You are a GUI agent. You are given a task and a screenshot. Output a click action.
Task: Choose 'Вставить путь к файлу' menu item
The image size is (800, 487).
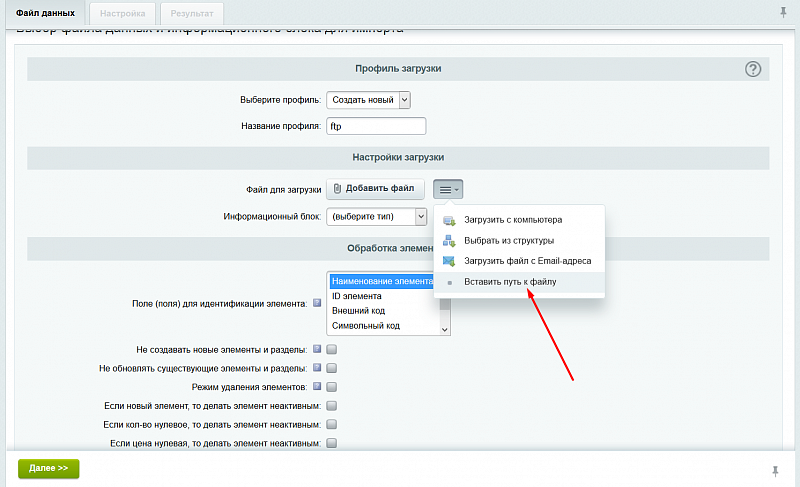519,282
